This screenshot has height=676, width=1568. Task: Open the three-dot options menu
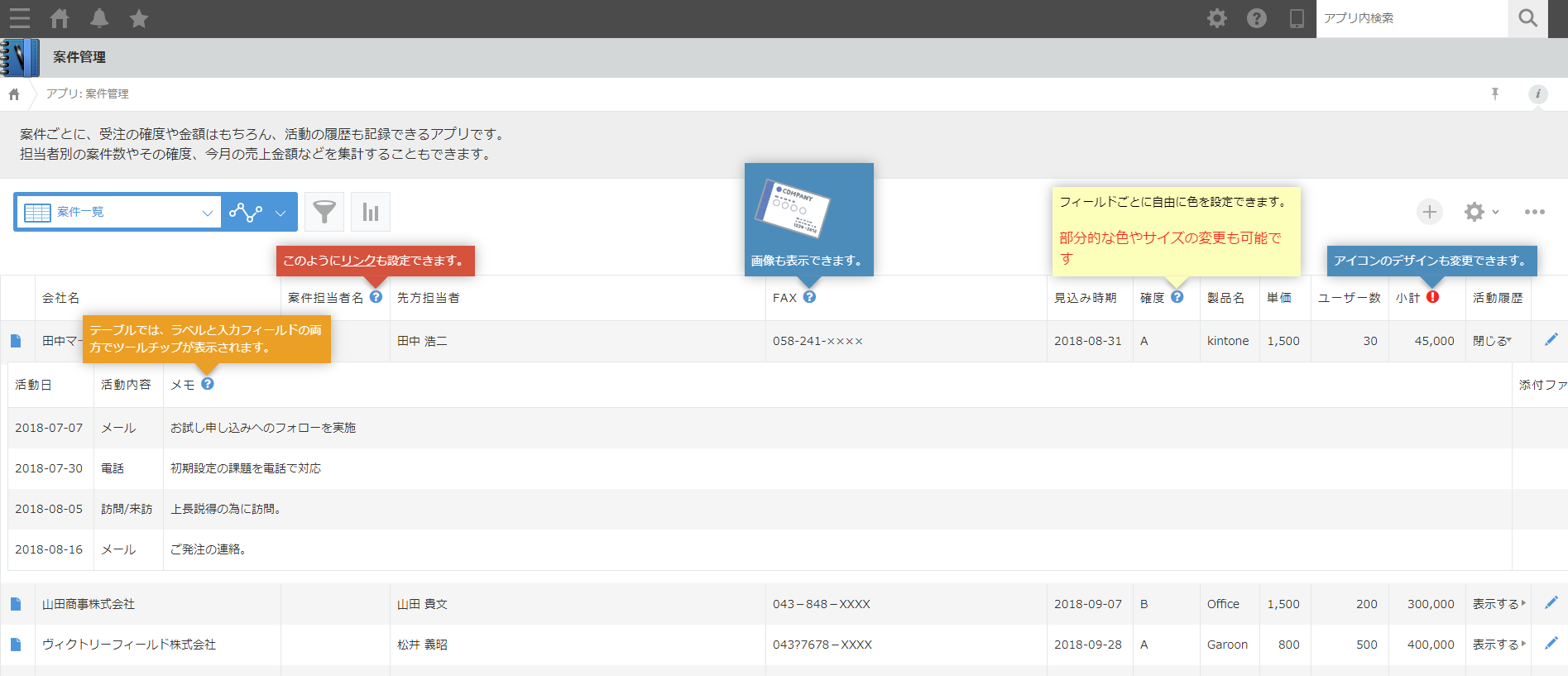tap(1534, 212)
